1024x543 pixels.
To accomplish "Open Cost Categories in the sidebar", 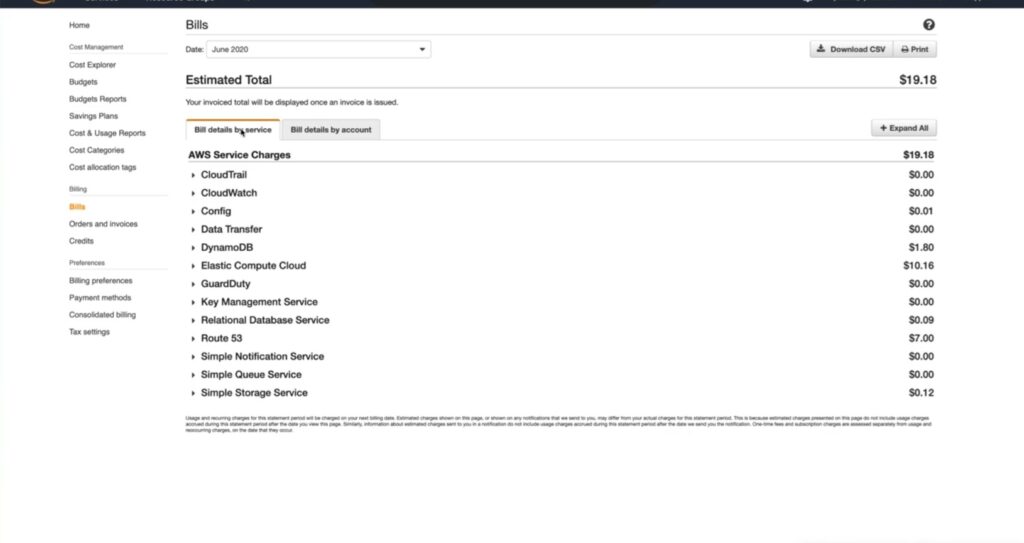I will click(x=96, y=150).
